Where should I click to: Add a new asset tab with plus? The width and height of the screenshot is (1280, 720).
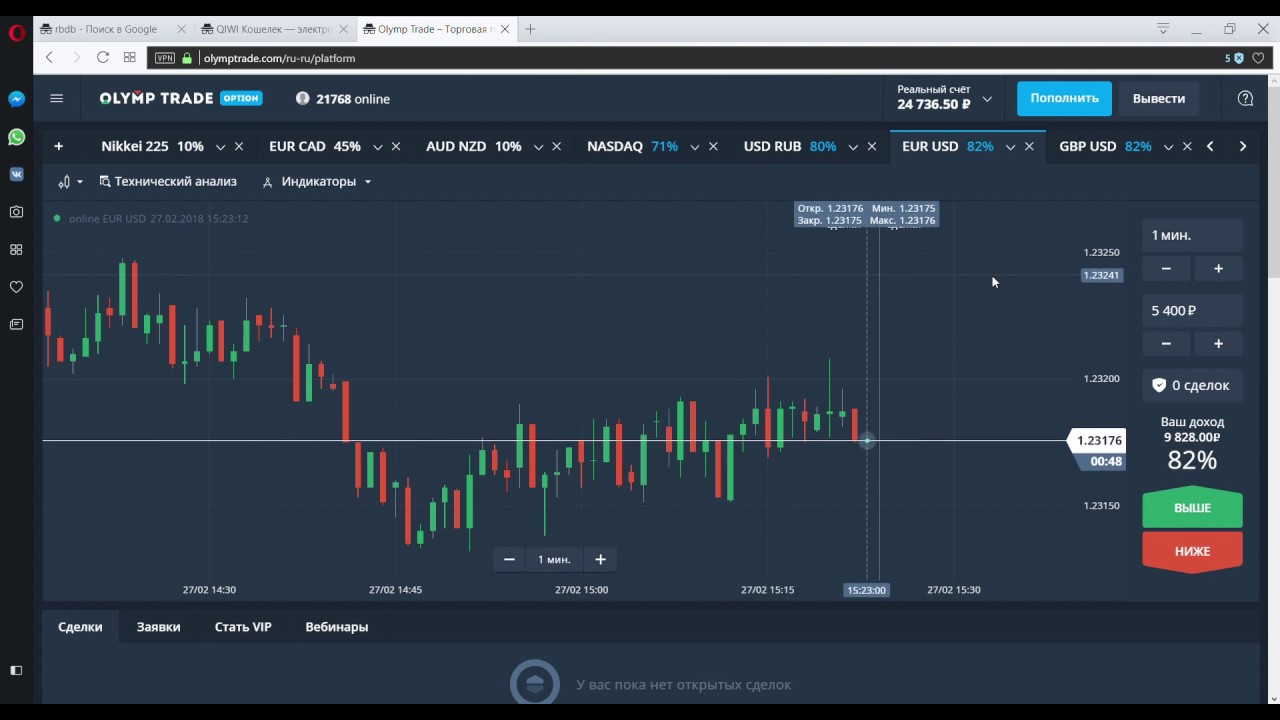pyautogui.click(x=58, y=146)
